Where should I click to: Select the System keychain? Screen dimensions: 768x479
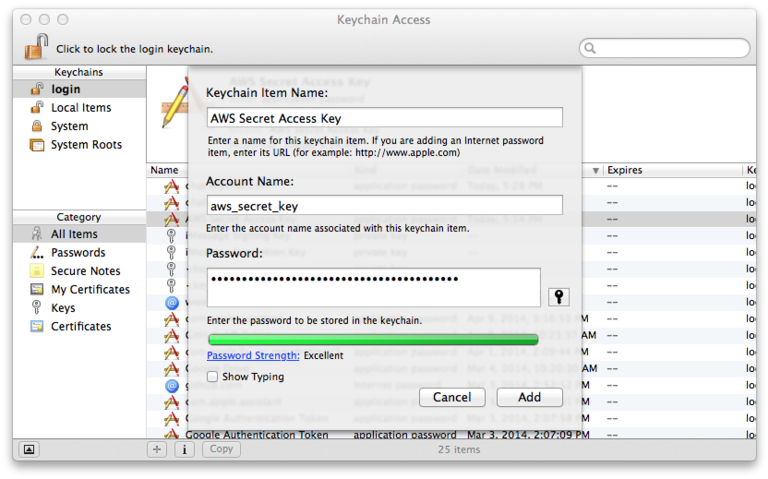79,126
